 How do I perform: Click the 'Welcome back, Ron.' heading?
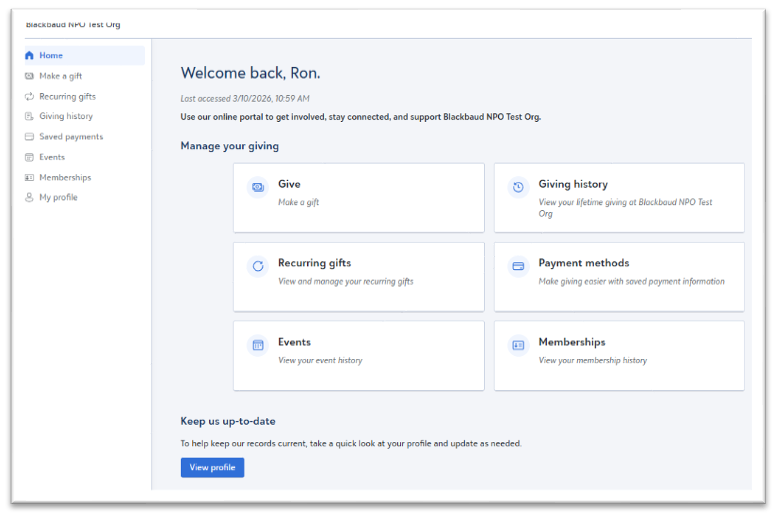pyautogui.click(x=251, y=73)
